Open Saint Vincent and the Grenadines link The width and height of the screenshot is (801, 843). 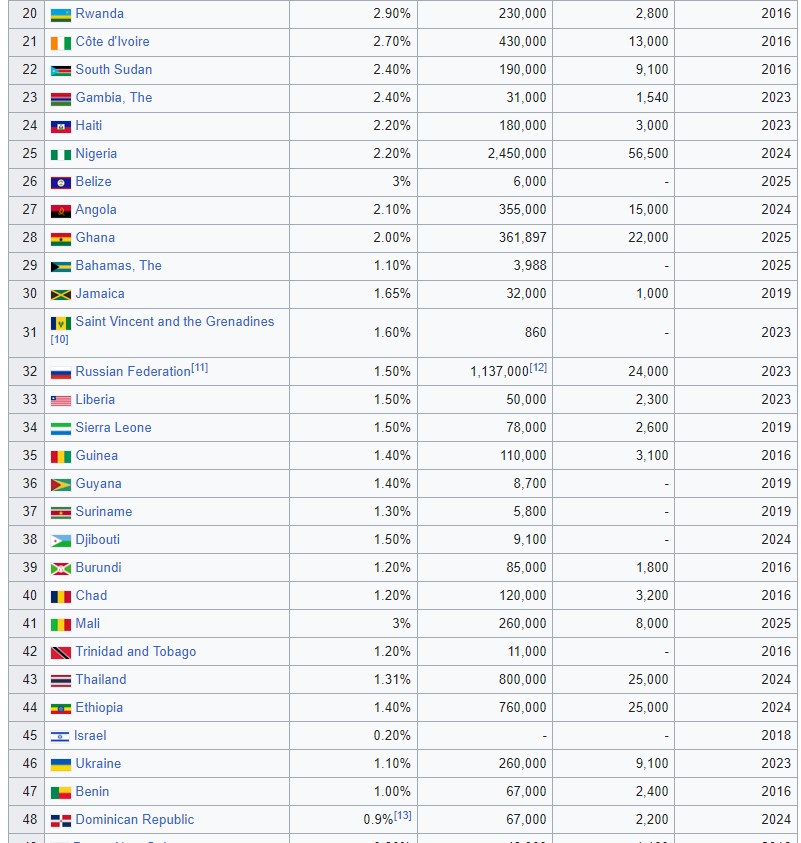click(175, 321)
